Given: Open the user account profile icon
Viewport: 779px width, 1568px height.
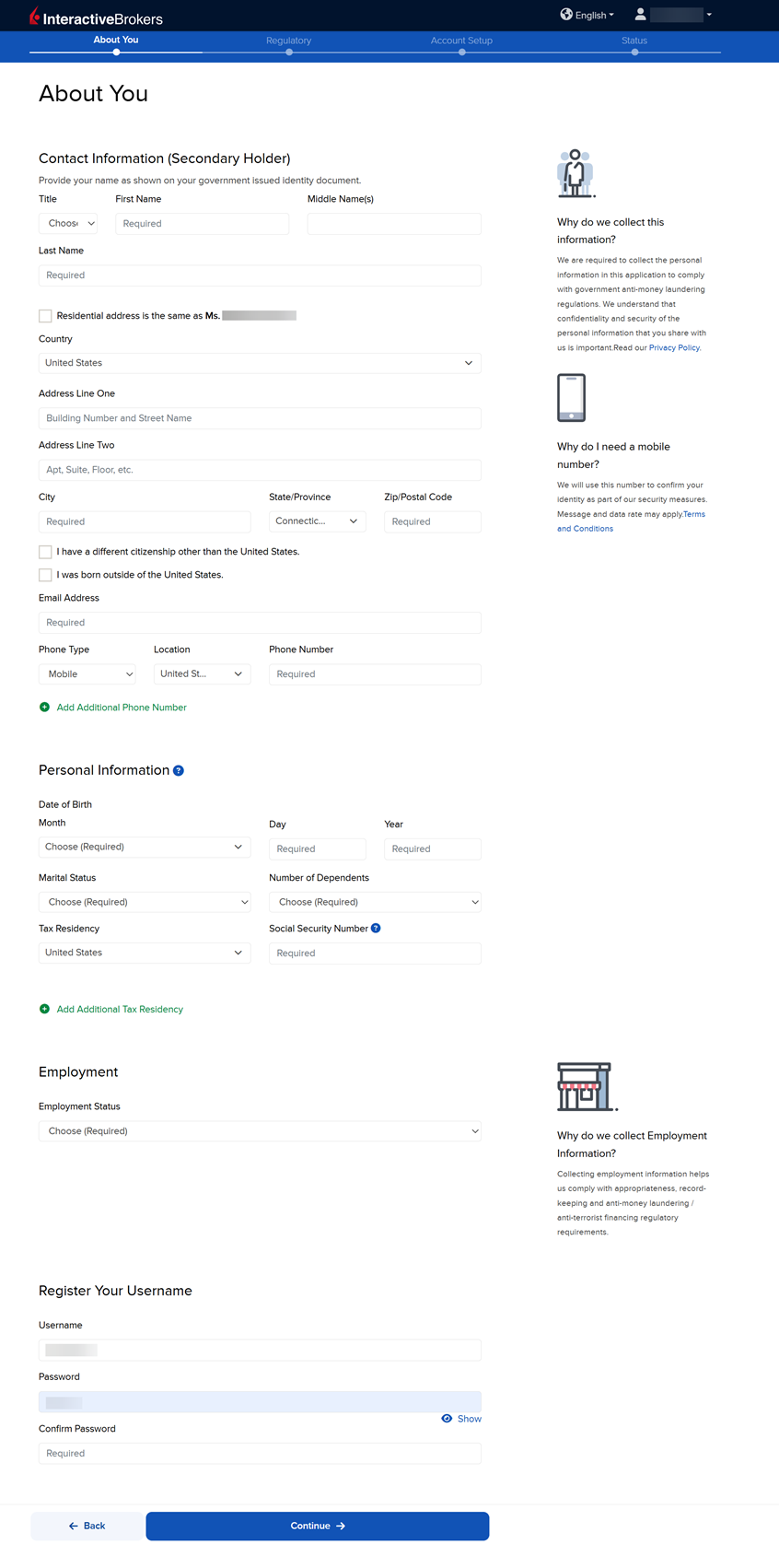Looking at the screenshot, I should coord(640,15).
